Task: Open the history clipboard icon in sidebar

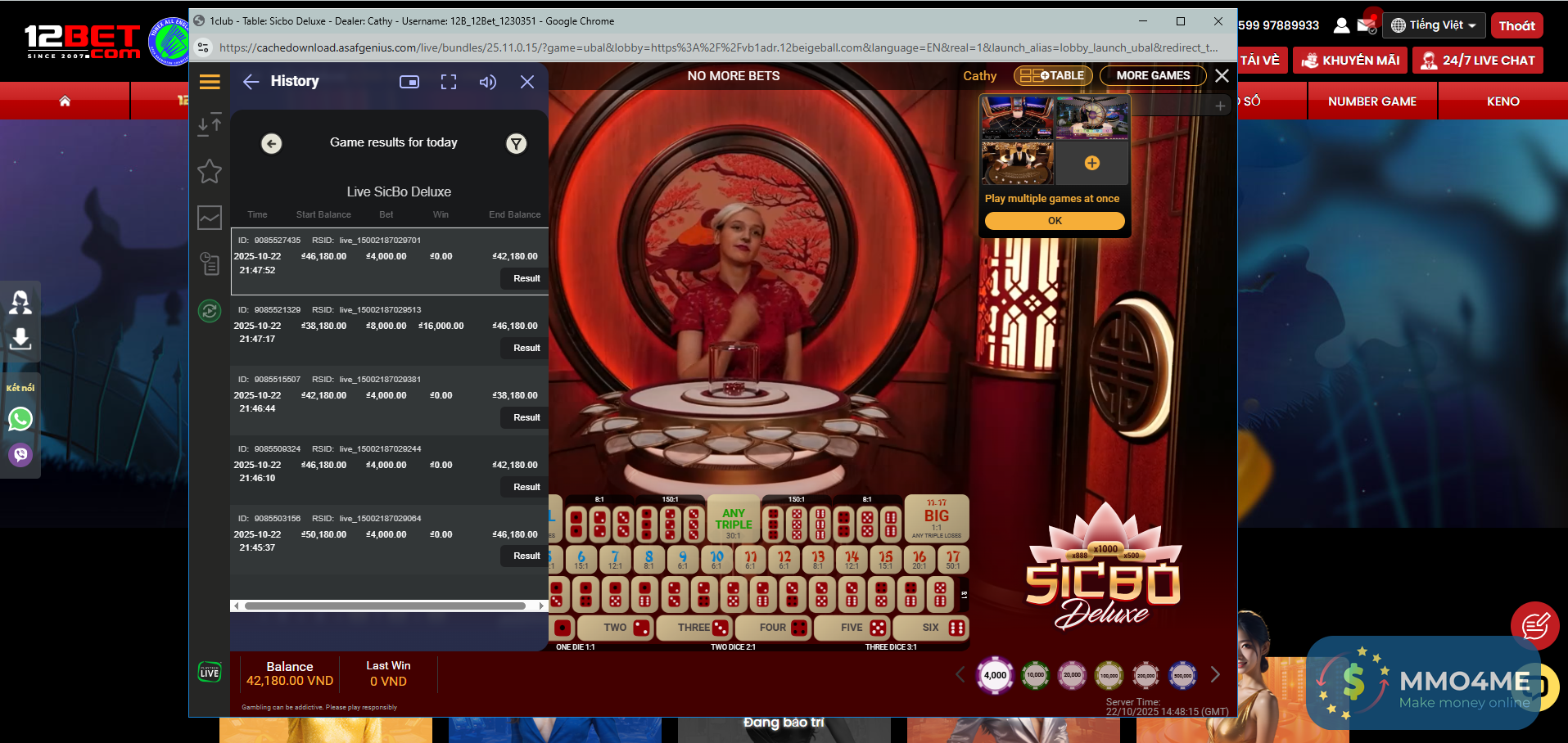Action: (x=210, y=263)
